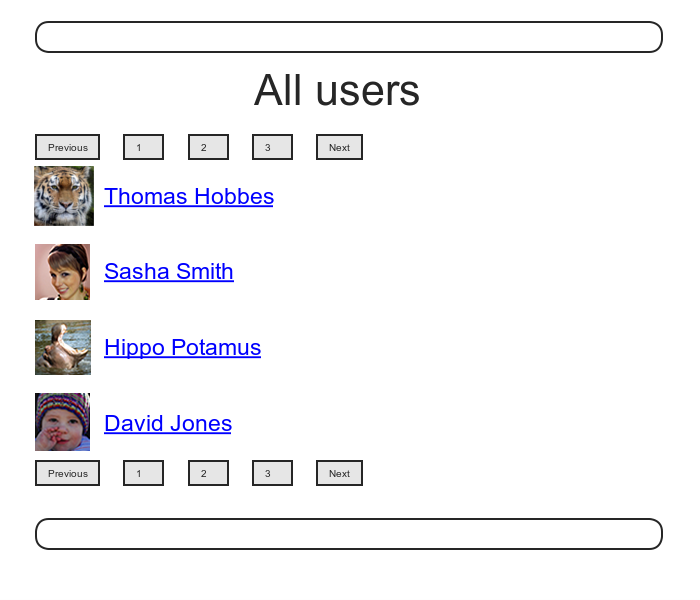Go to page 1 in top pagination
The image size is (700, 600).
pyautogui.click(x=143, y=147)
